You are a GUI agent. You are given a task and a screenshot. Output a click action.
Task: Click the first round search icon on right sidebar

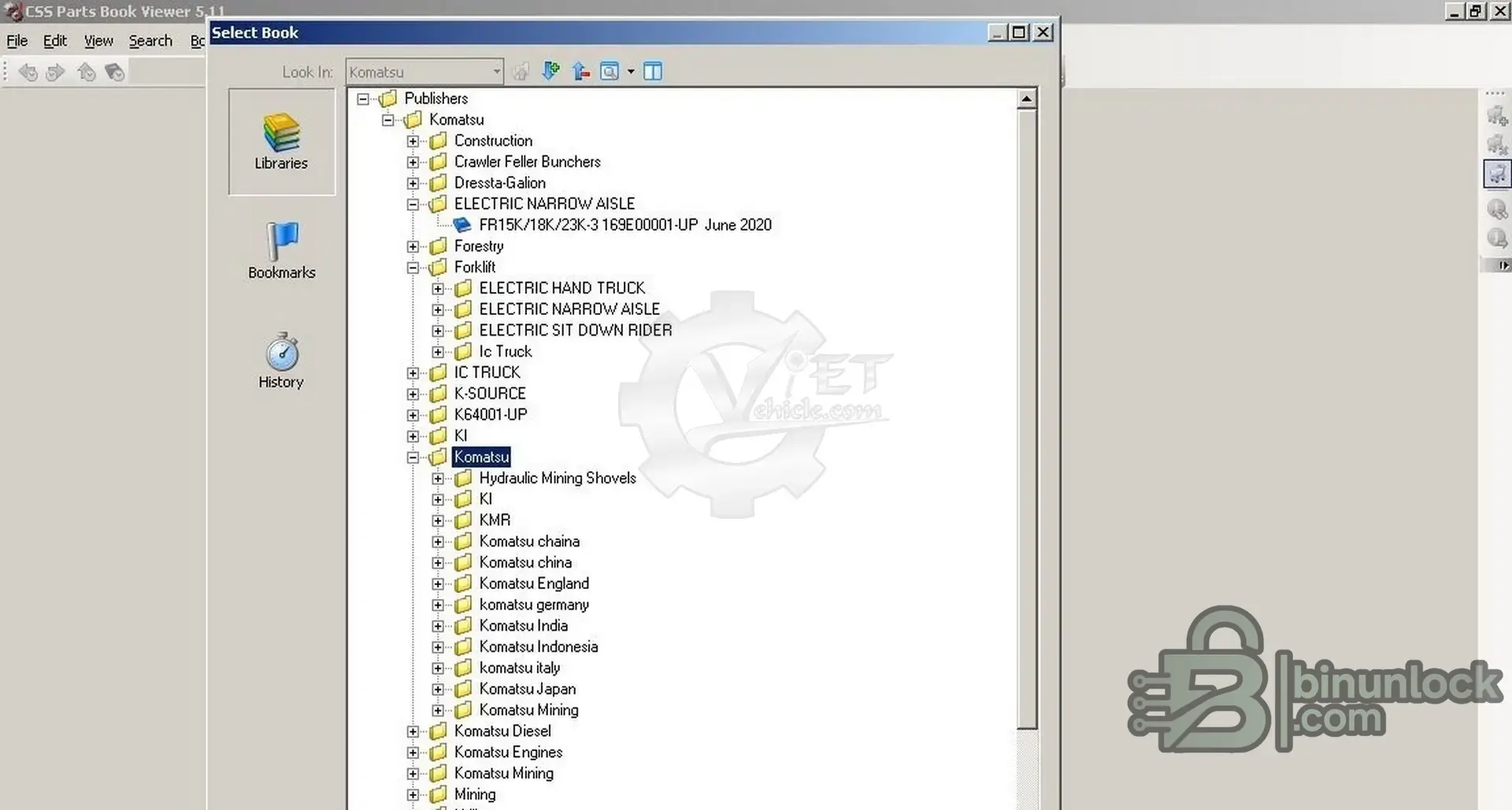1497,209
